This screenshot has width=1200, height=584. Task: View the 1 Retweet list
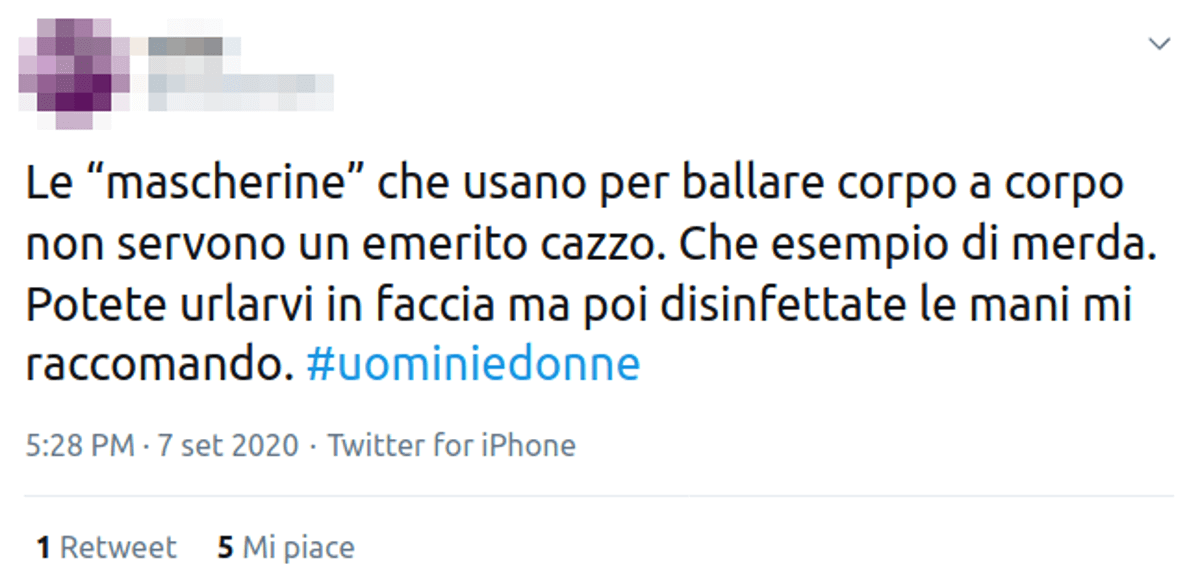pos(106,548)
